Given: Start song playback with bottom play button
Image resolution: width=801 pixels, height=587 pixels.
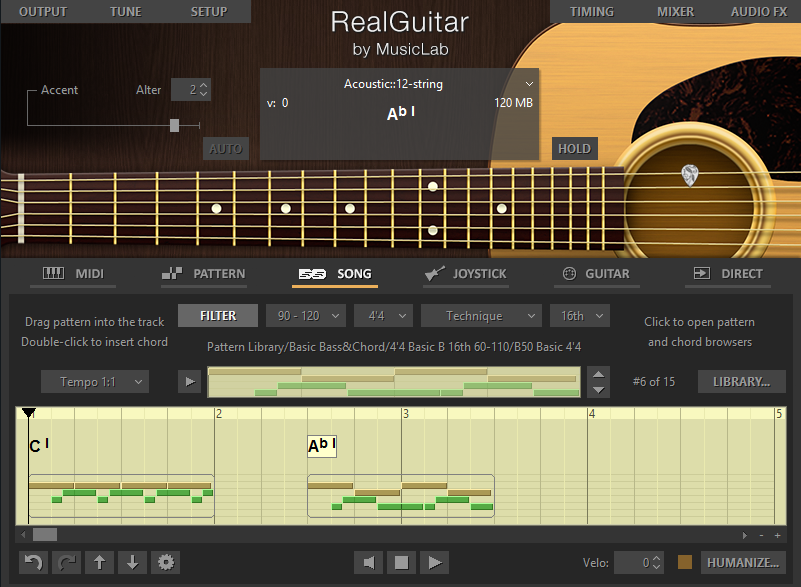Looking at the screenshot, I should click(x=433, y=562).
